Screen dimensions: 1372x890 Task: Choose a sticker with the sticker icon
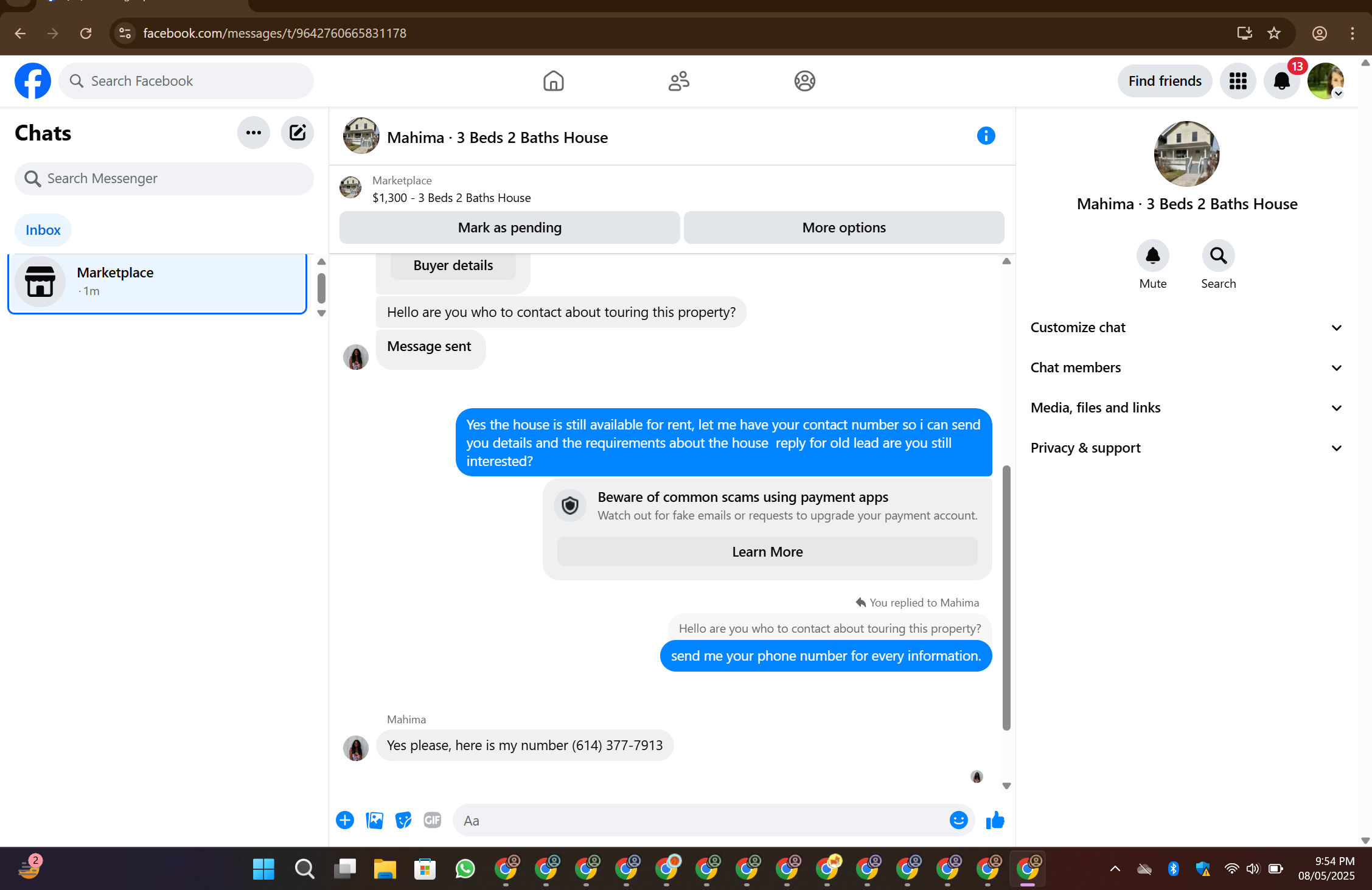(403, 820)
